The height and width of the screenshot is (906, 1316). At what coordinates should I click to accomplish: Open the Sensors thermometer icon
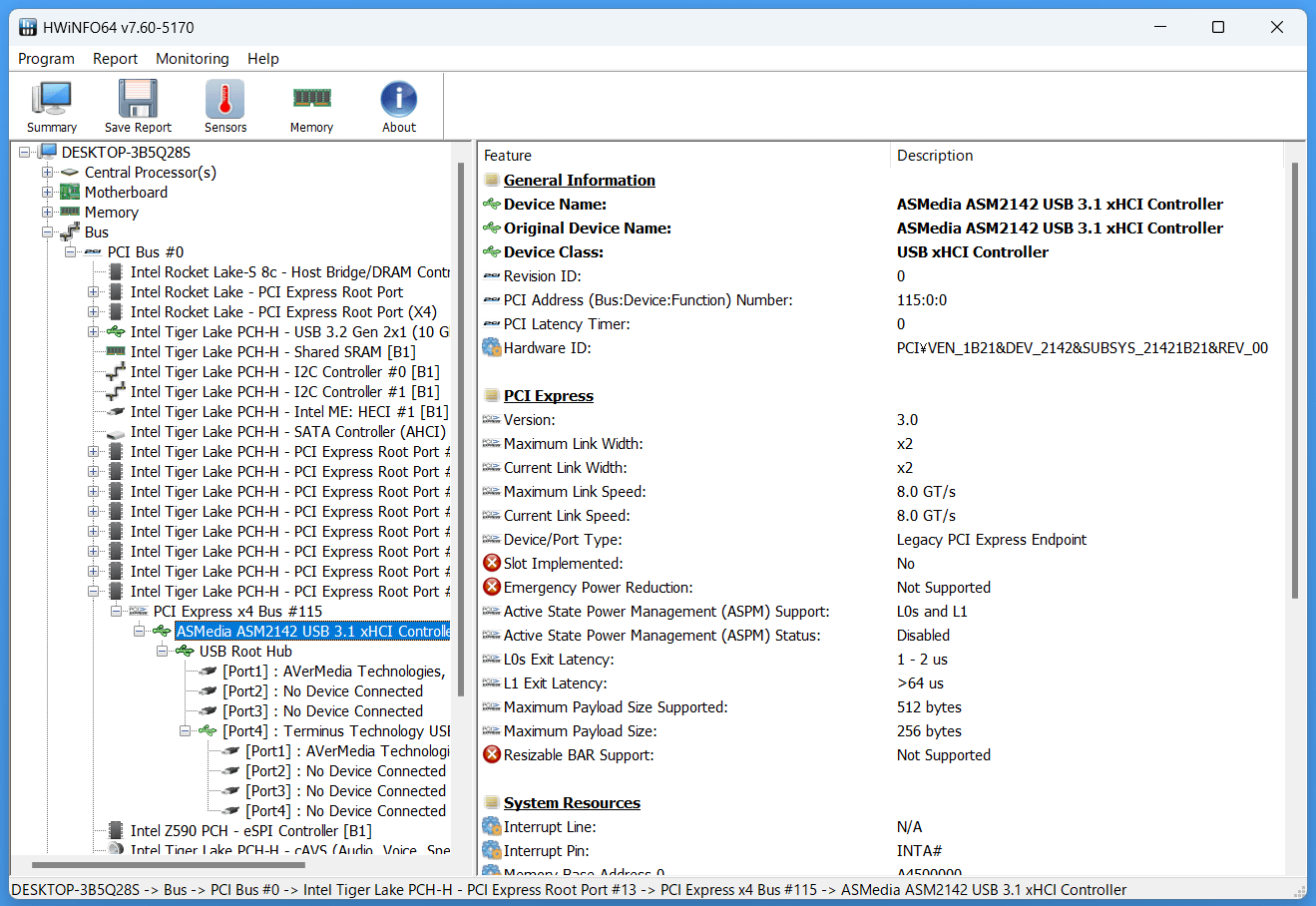(225, 99)
